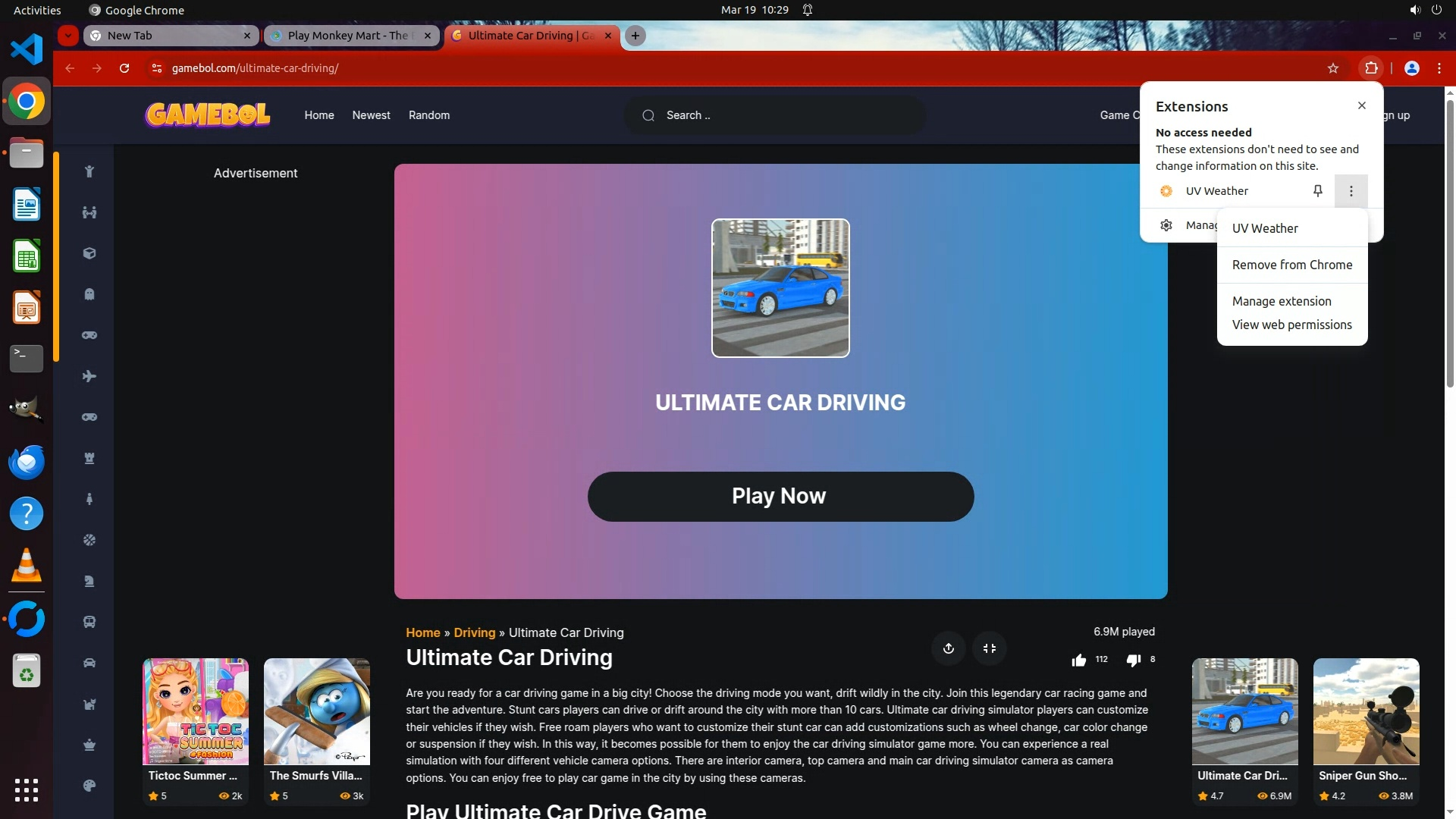Toggle pin for UV Weather extension
The width and height of the screenshot is (1456, 819).
[x=1318, y=191]
